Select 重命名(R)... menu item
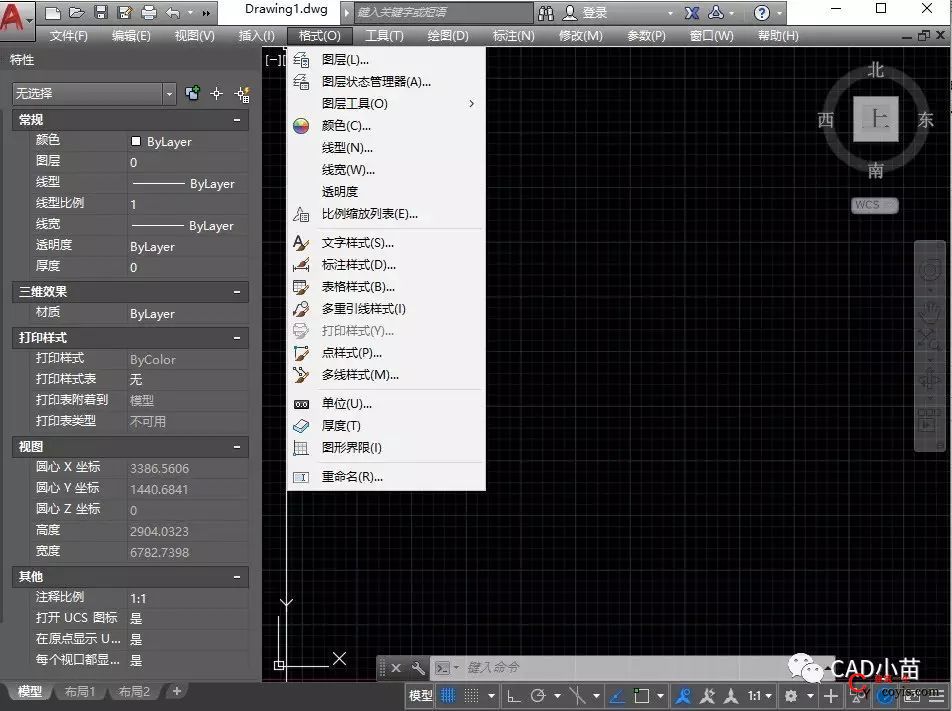The width and height of the screenshot is (952, 711). coord(386,477)
